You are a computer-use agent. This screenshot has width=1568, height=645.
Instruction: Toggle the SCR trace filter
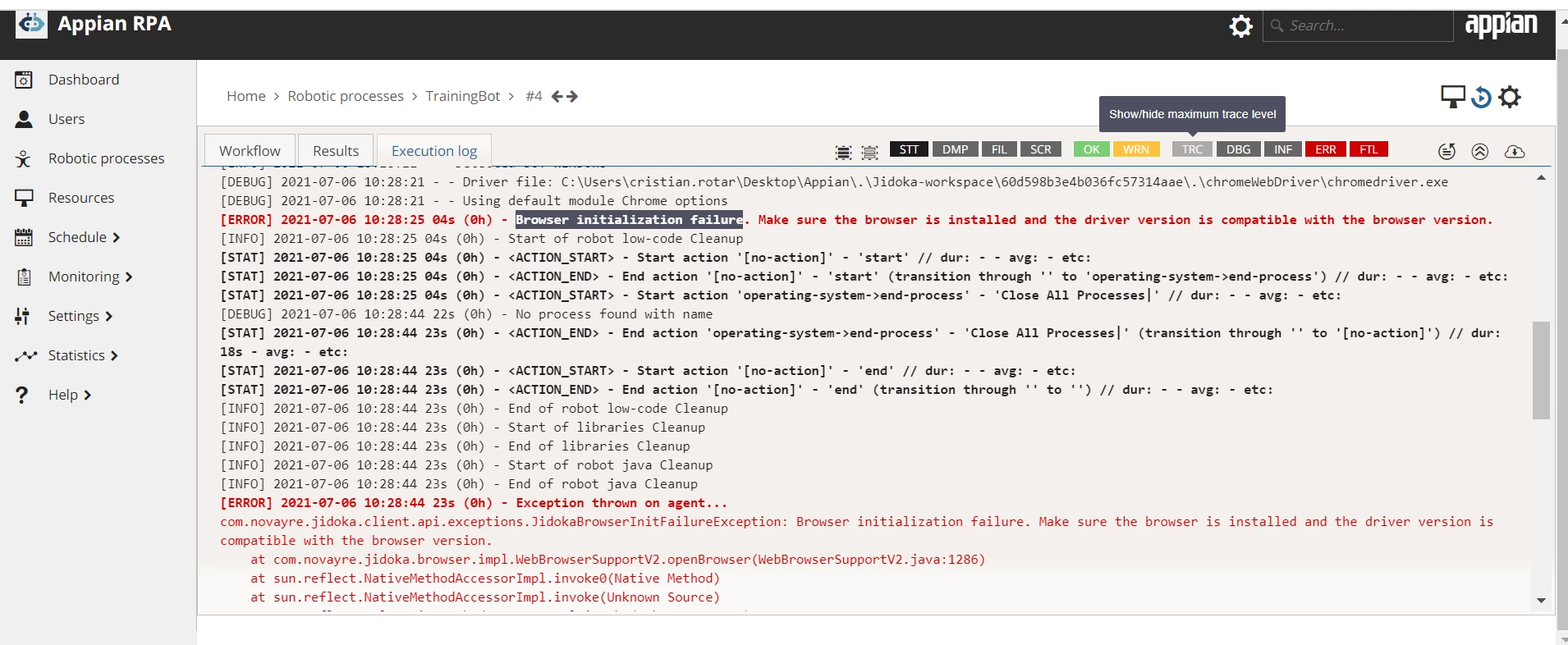(x=1041, y=149)
